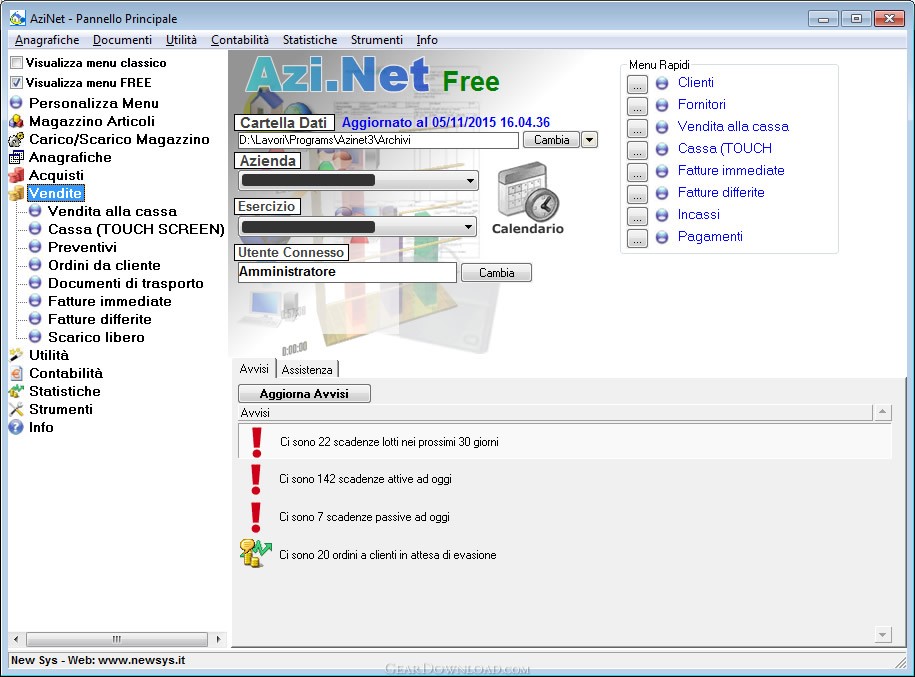Click the Cartella Dati path field
Viewport: 915px width, 677px height.
tap(378, 140)
